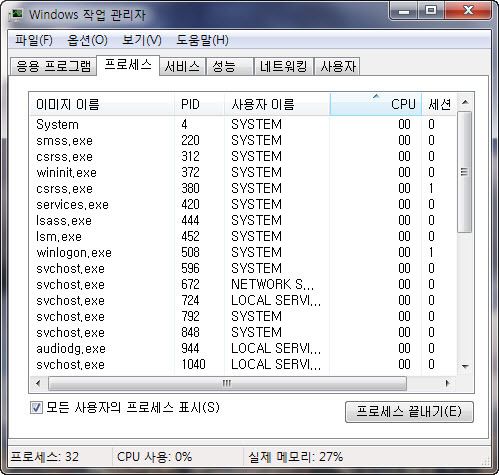This screenshot has height=475, width=499.
Task: Sort by 세션 column header
Action: [x=439, y=104]
